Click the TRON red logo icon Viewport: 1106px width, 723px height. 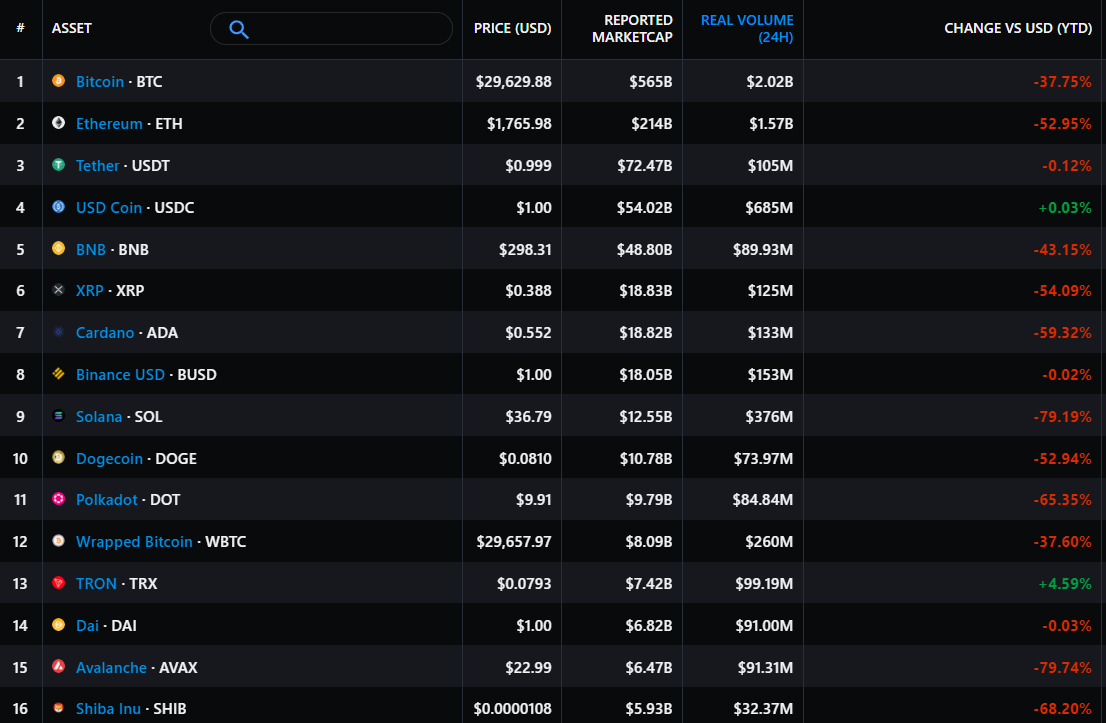pos(58,583)
